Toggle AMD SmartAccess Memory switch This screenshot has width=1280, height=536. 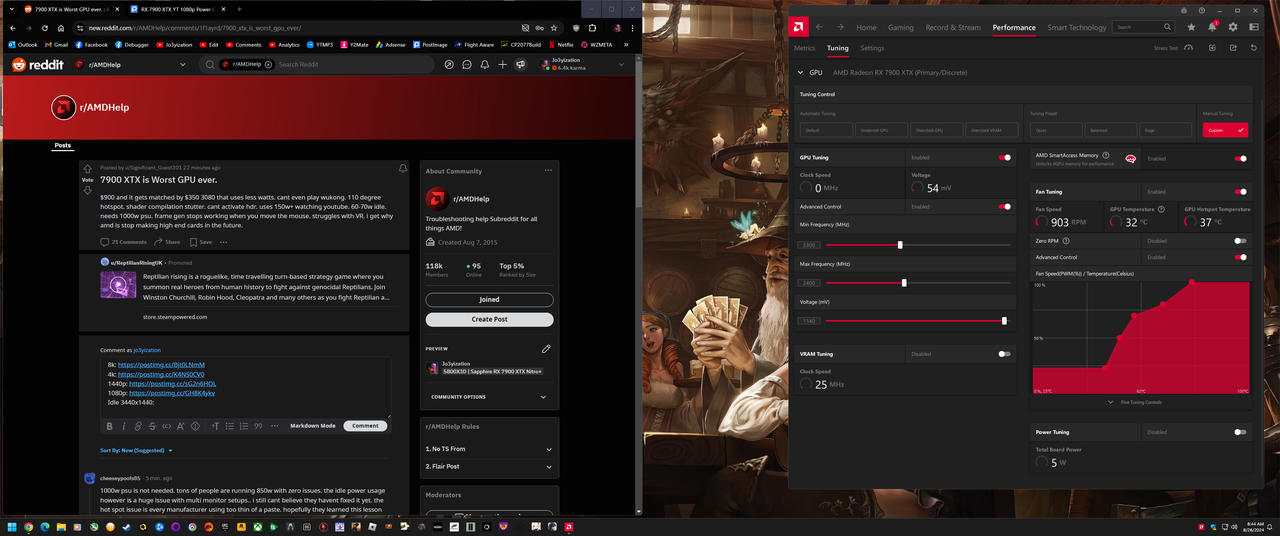[1240, 158]
